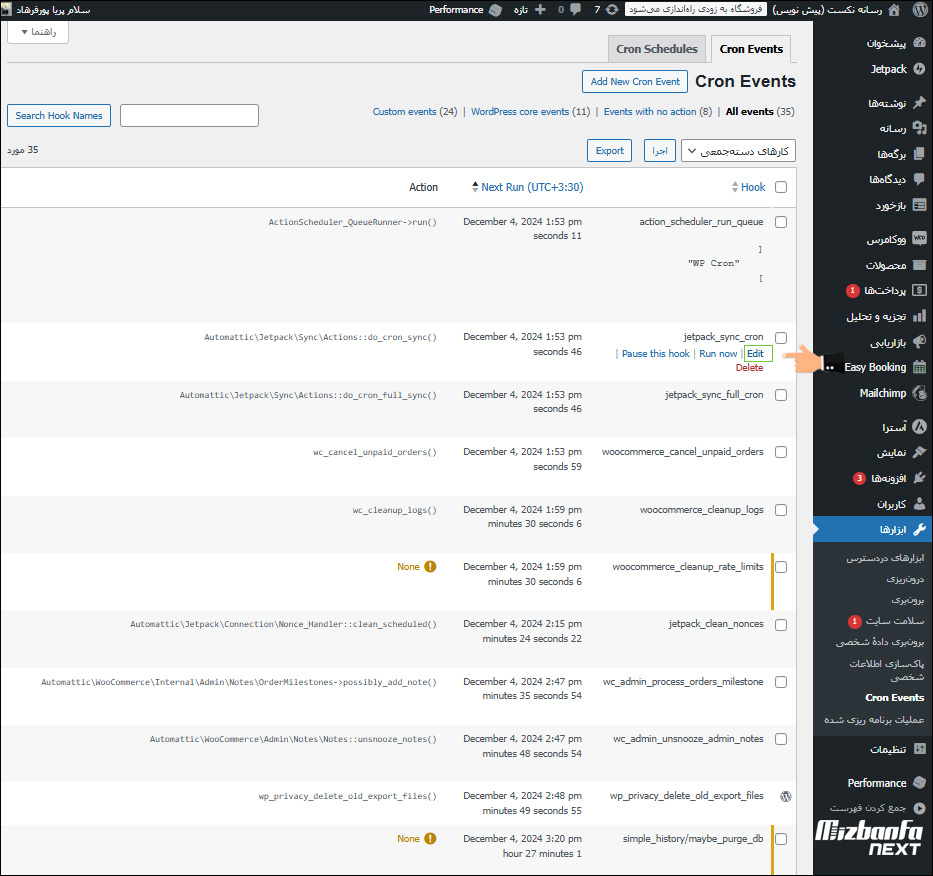Viewport: 933px width, 876px height.
Task: Switch to Cron Schedules tab
Action: tap(657, 49)
